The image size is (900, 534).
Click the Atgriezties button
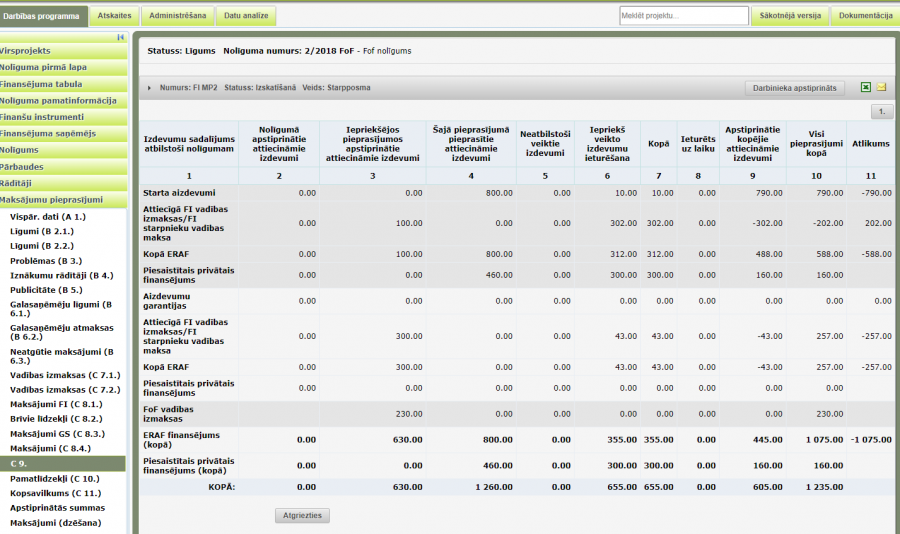pyautogui.click(x=302, y=516)
